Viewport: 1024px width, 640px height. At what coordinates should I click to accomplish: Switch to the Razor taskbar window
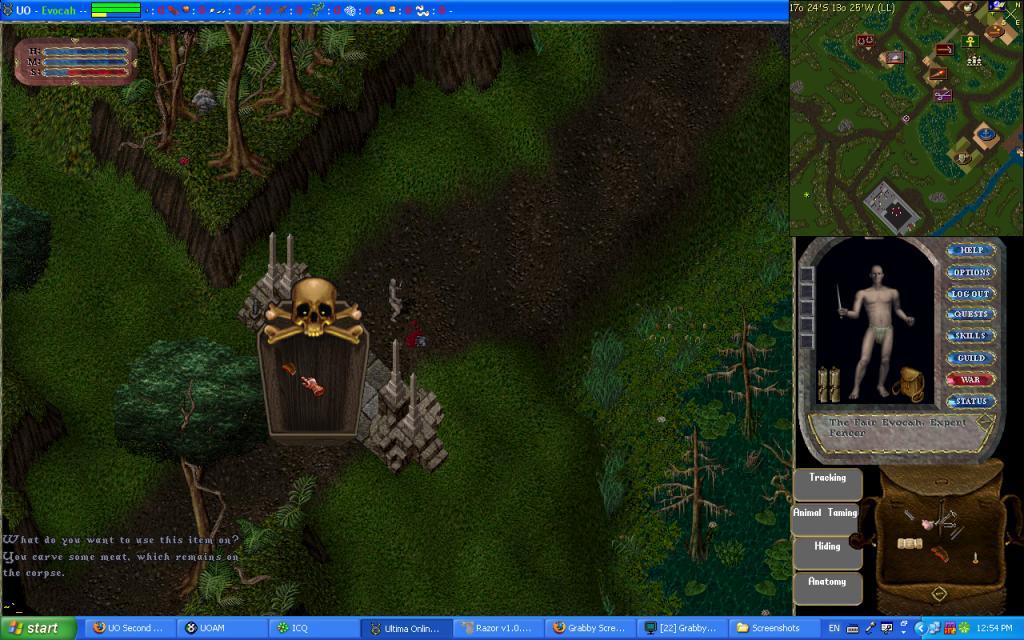click(x=495, y=628)
